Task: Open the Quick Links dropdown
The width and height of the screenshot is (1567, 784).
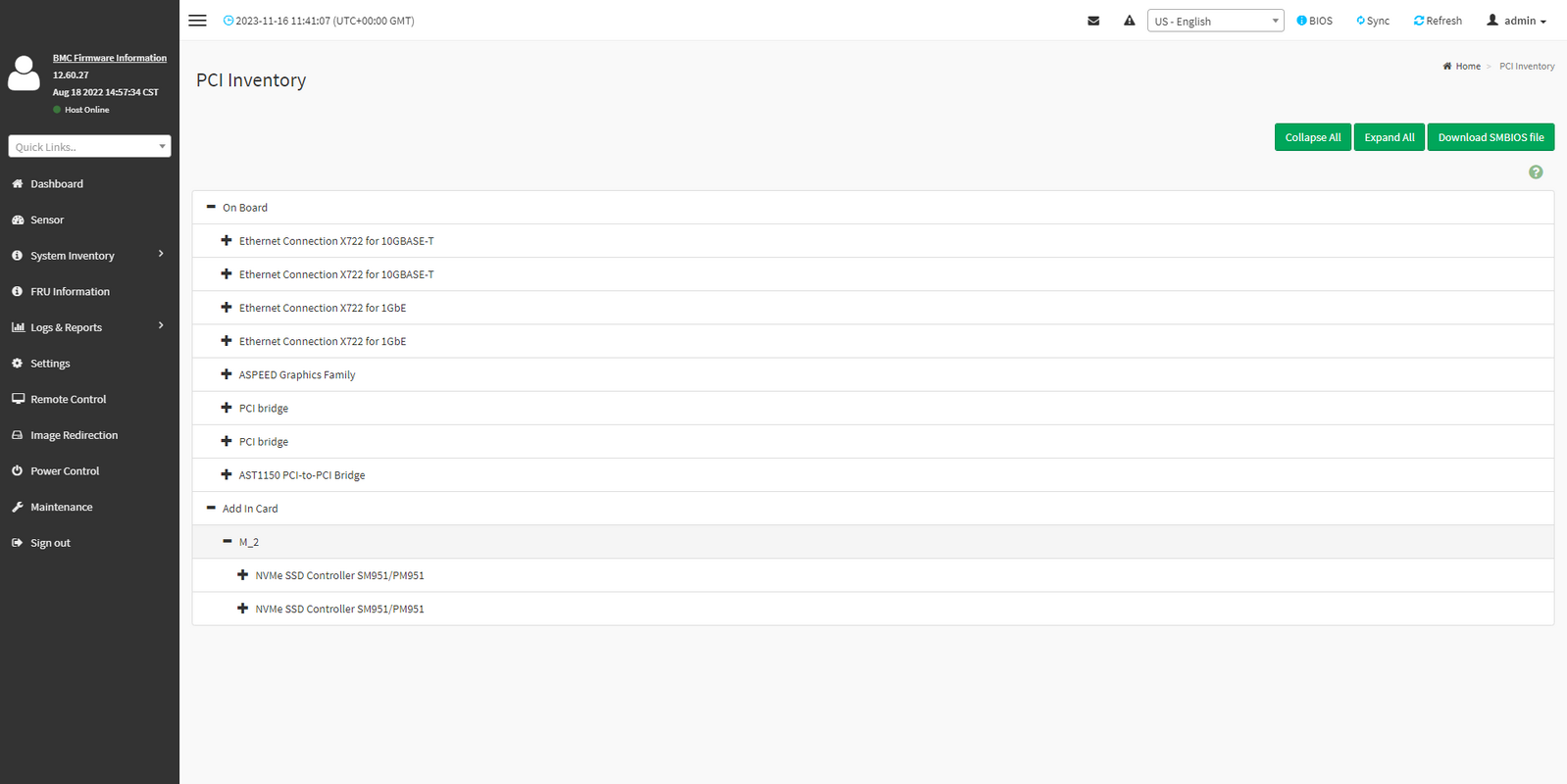Action: tap(89, 146)
